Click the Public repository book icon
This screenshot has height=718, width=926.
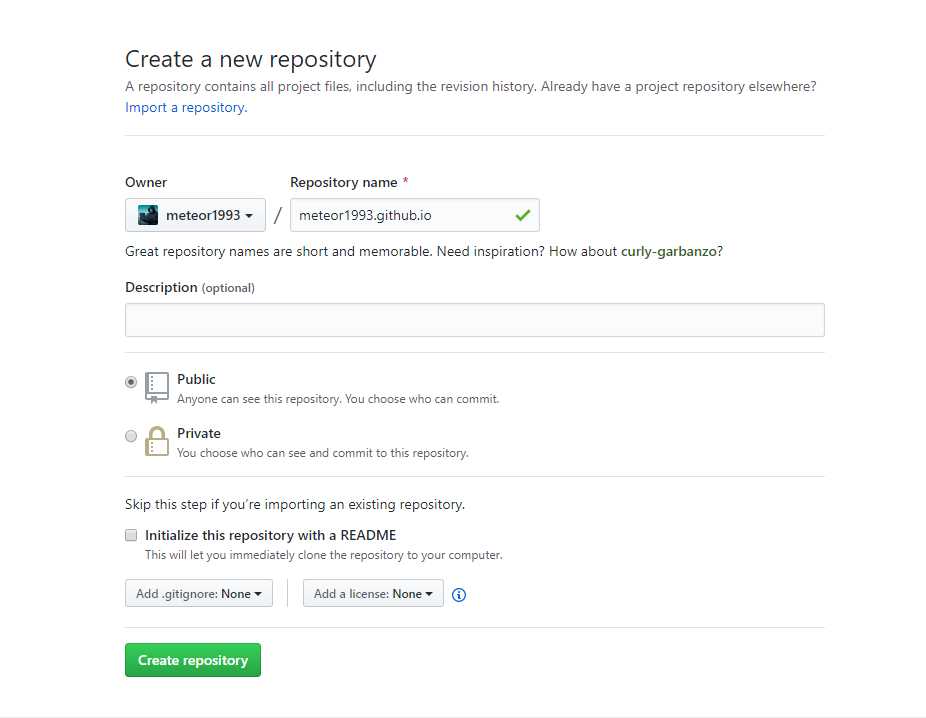pos(157,387)
